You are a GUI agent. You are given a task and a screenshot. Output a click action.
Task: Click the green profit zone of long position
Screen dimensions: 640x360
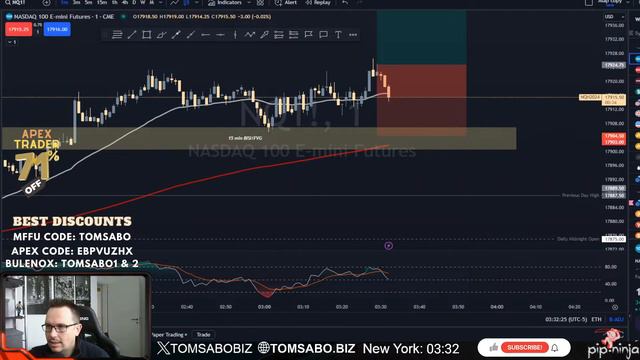click(422, 38)
